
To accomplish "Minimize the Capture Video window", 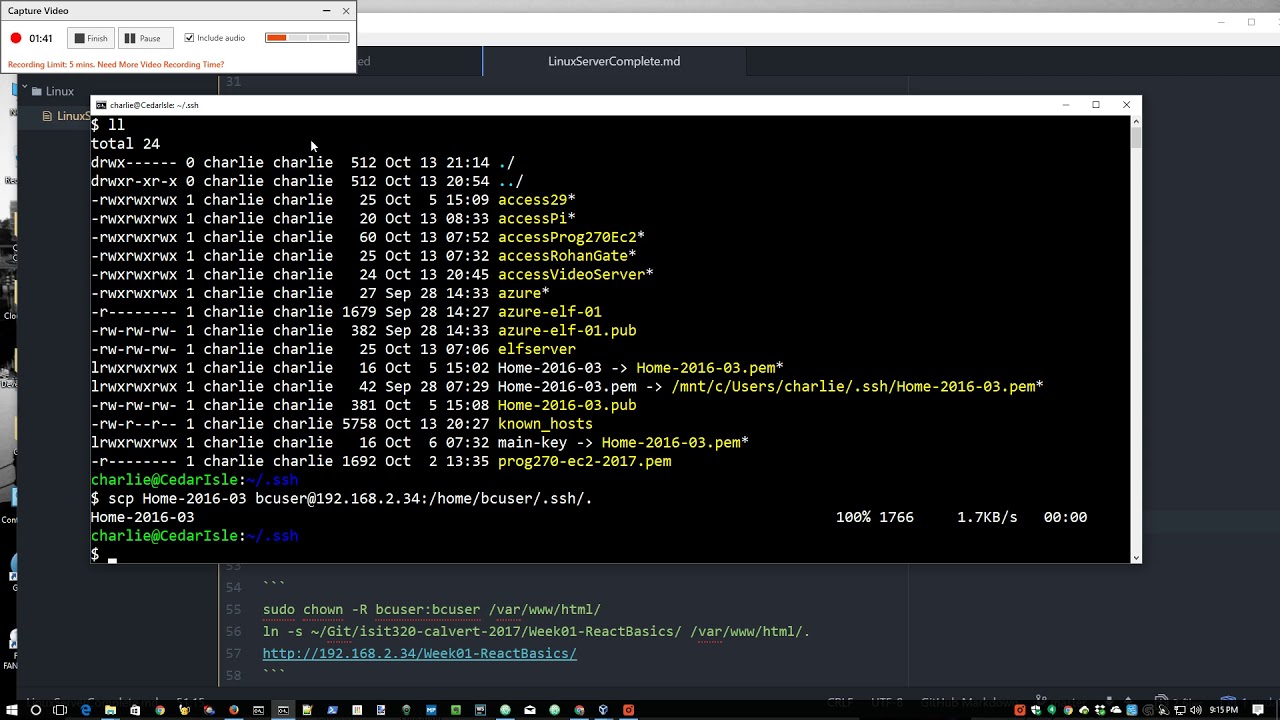I will [x=326, y=11].
